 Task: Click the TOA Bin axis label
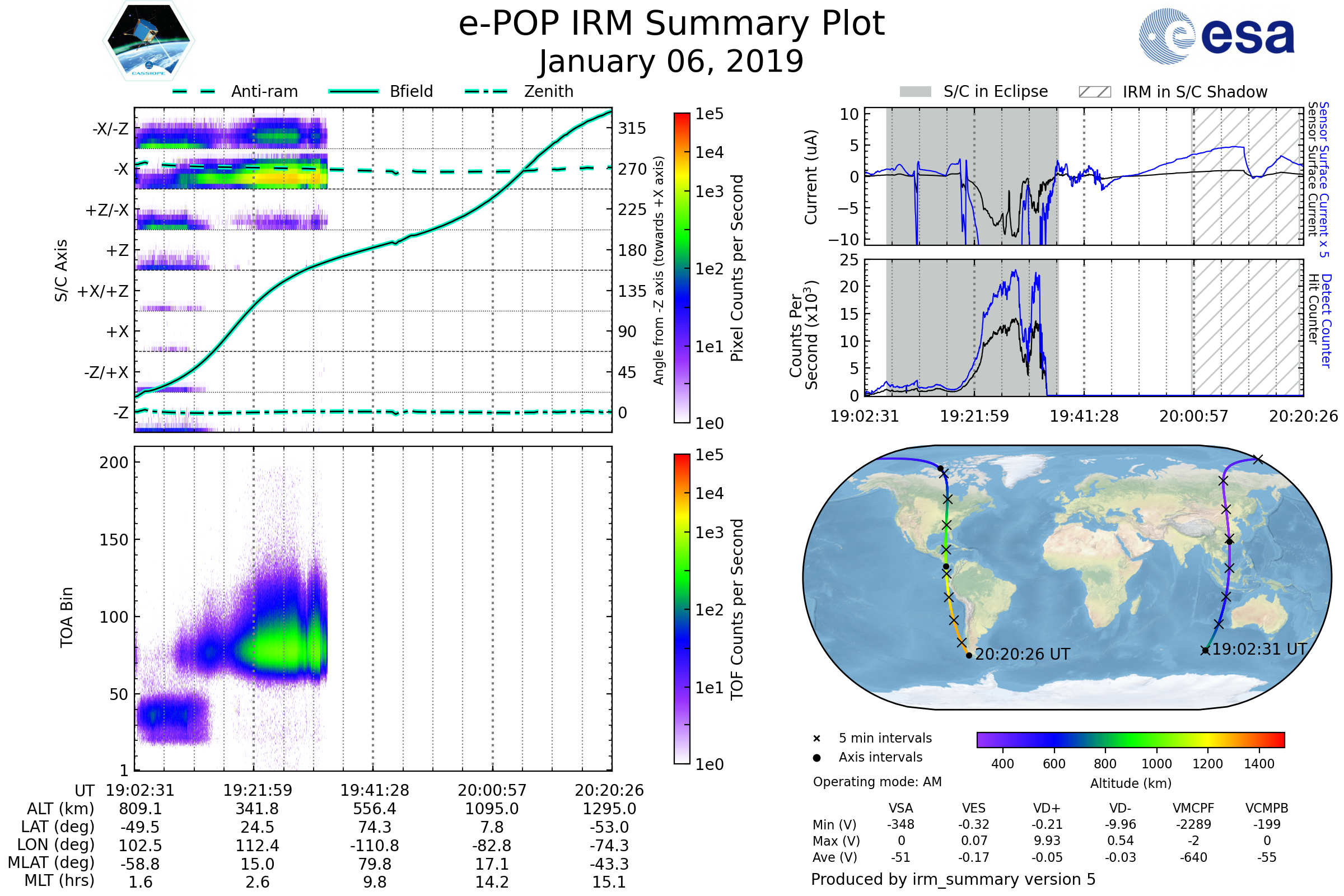(67, 617)
